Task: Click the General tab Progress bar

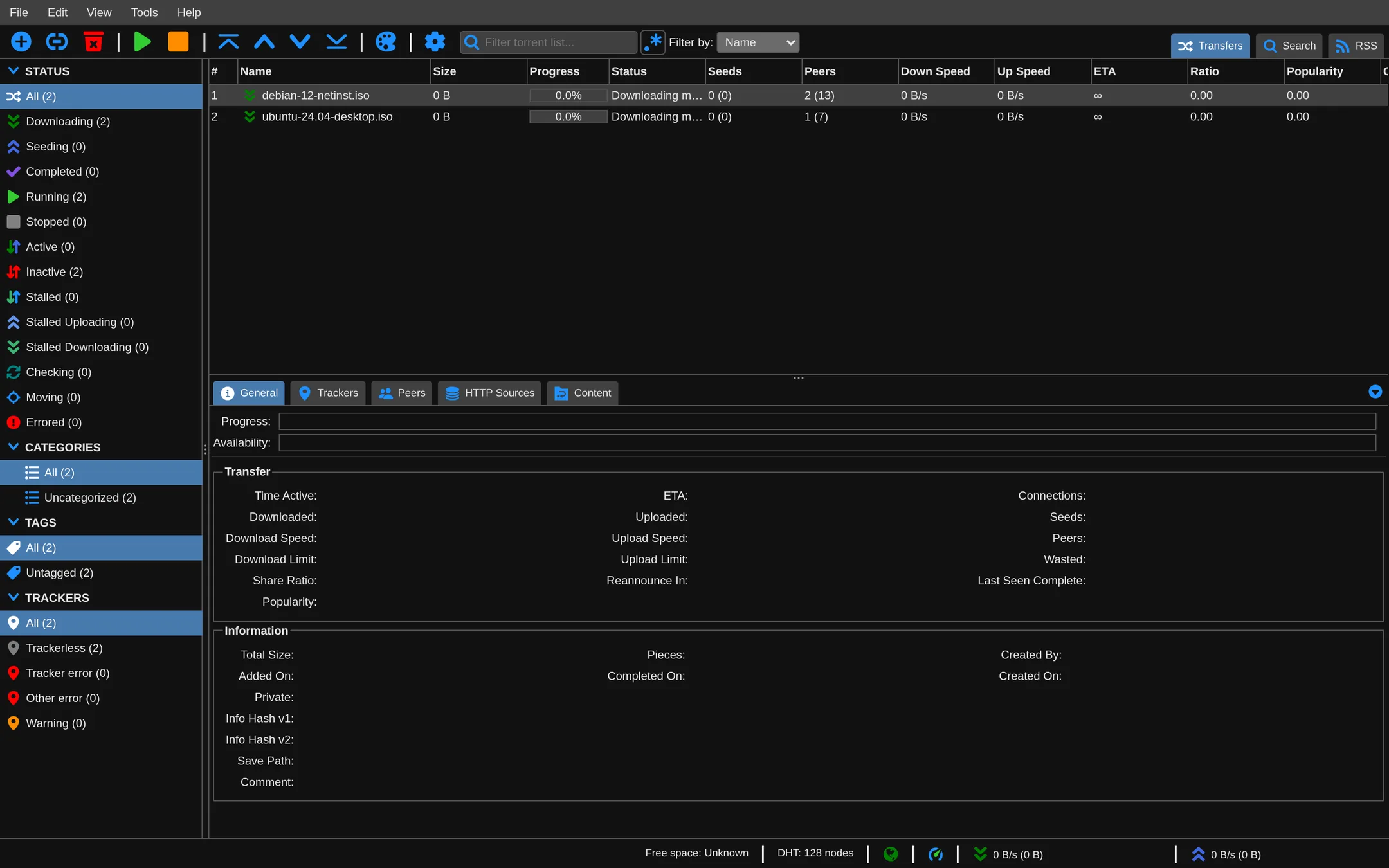Action: 827,421
